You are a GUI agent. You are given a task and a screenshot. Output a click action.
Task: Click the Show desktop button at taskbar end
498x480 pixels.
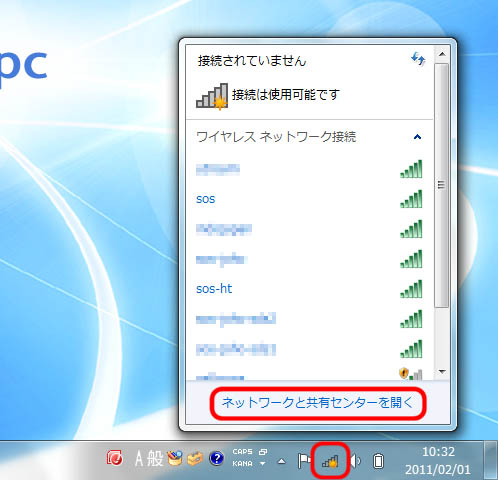[491, 460]
